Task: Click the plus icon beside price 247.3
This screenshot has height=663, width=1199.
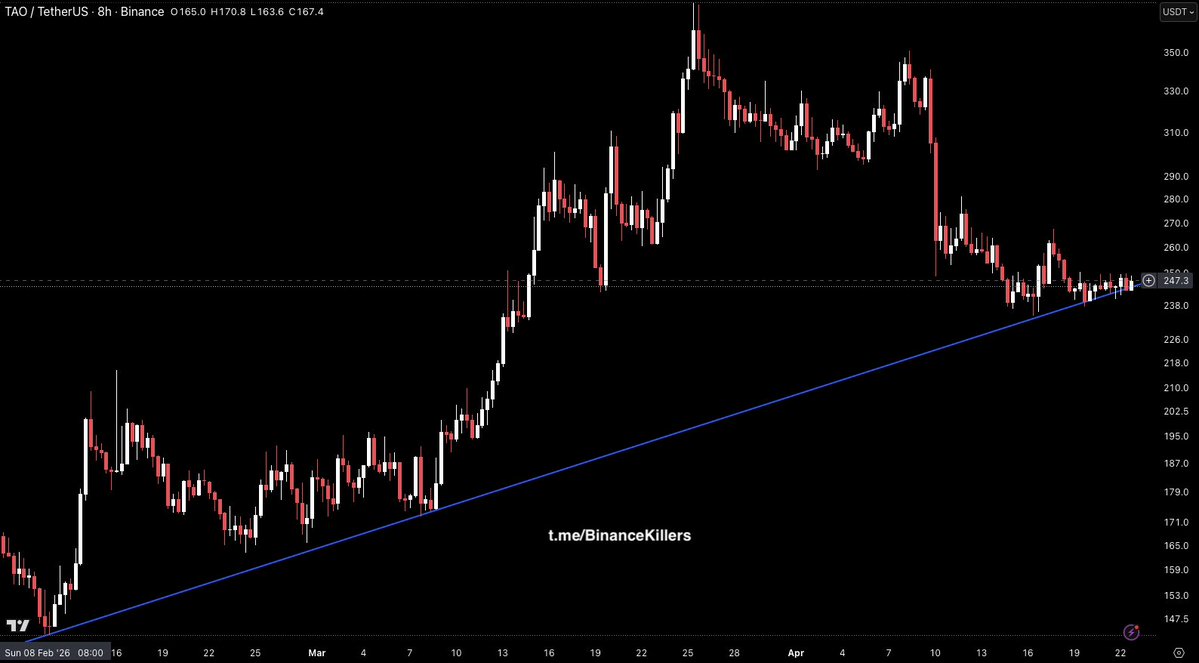Action: pos(1148,281)
